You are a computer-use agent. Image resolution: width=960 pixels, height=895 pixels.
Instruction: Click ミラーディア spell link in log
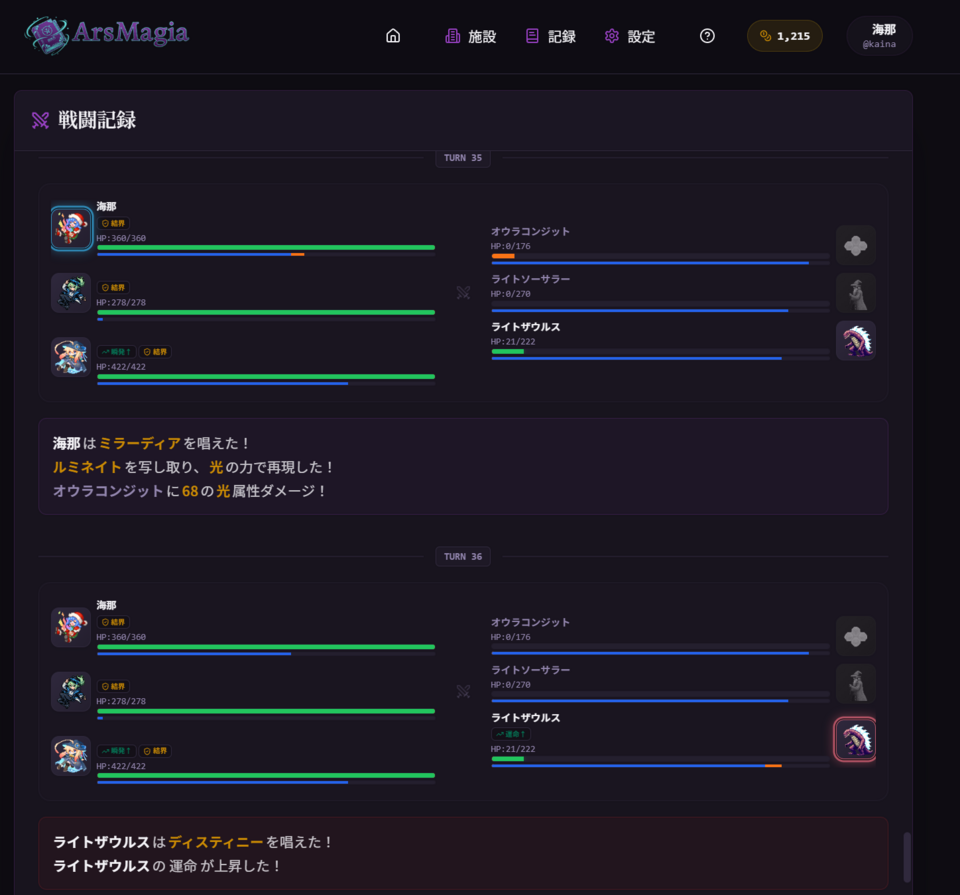(140, 443)
